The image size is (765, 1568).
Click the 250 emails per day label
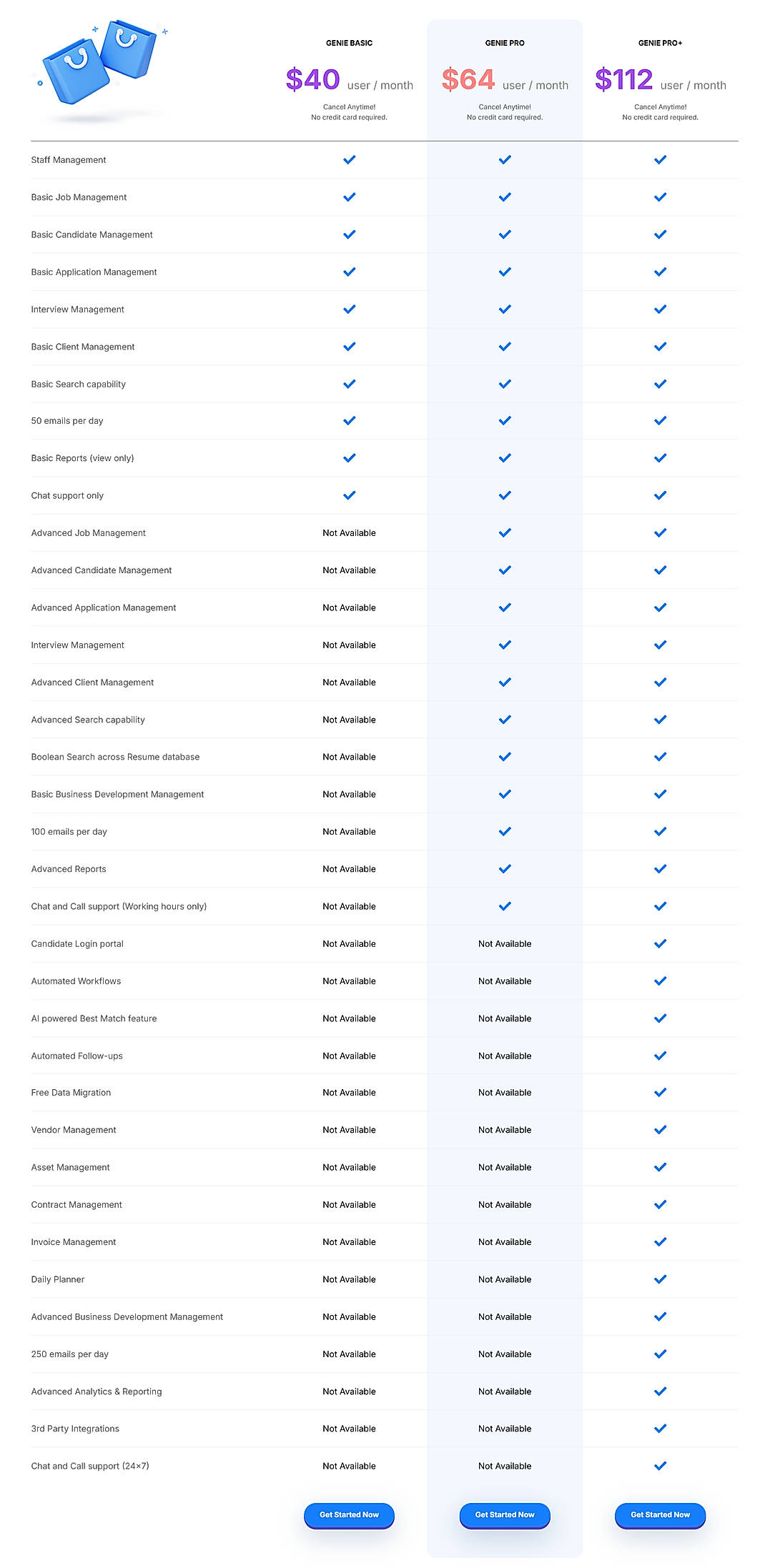pyautogui.click(x=70, y=1354)
